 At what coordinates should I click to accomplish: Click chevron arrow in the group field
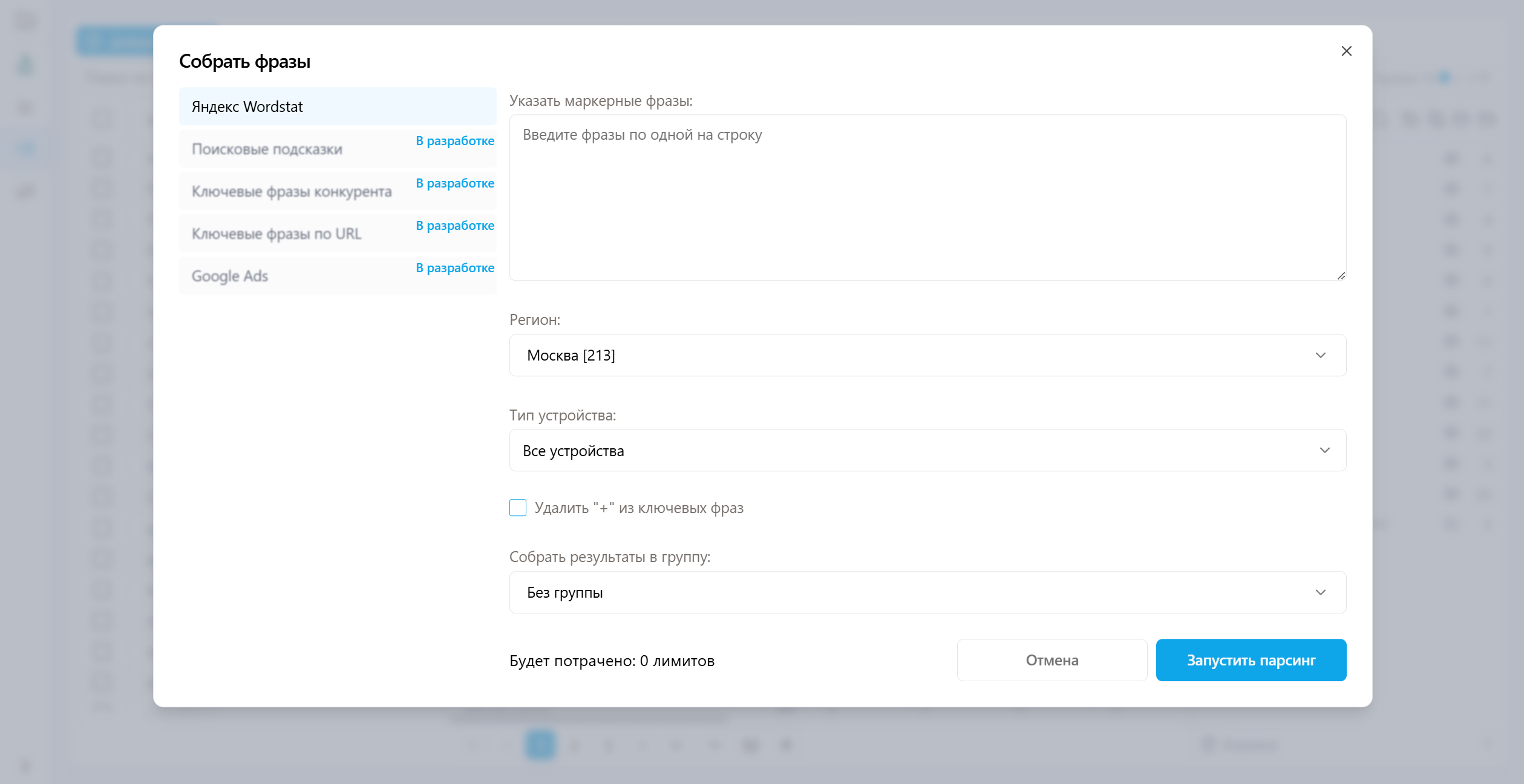(x=1320, y=592)
